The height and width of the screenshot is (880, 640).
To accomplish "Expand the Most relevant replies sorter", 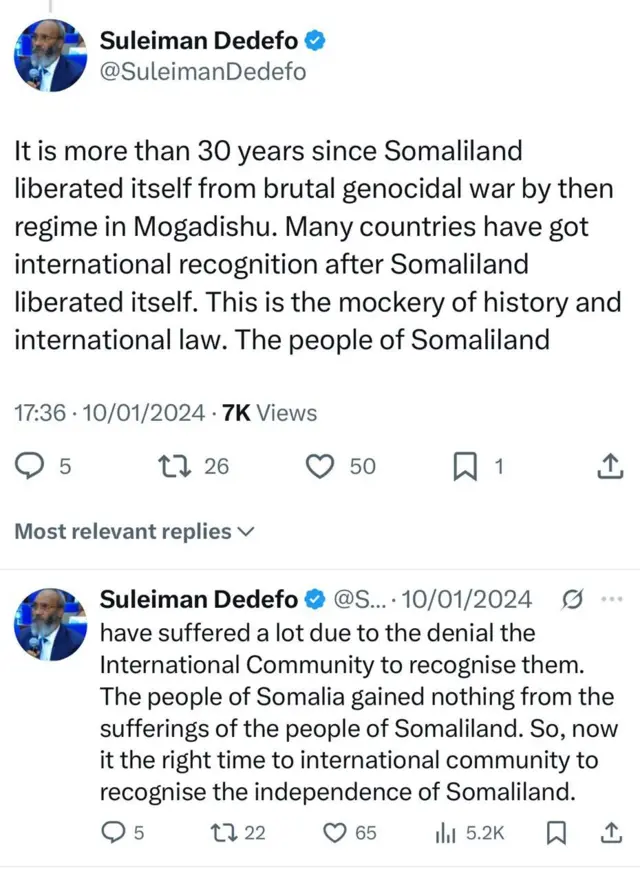I will click(x=134, y=532).
